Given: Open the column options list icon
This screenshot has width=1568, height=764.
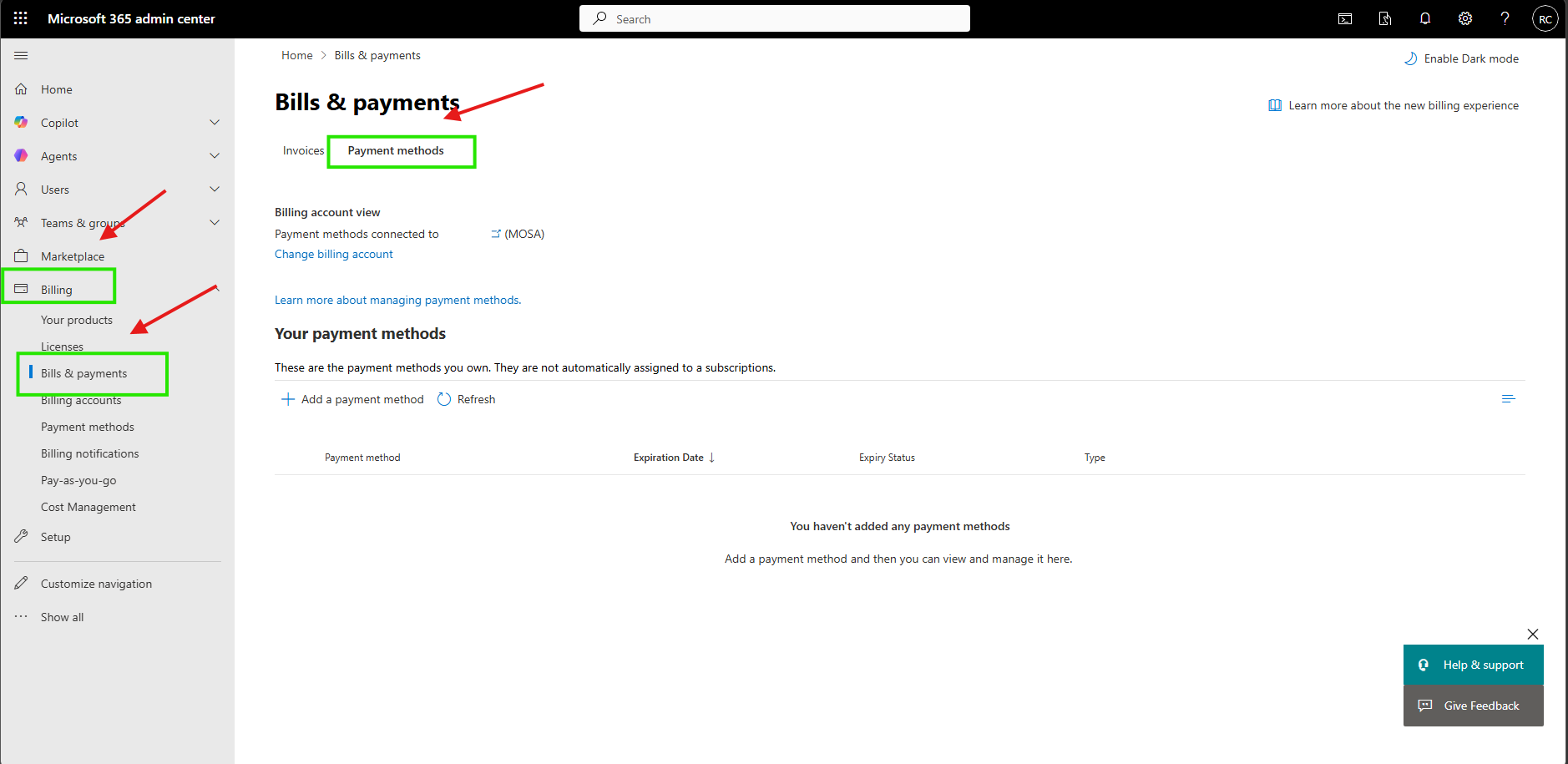Looking at the screenshot, I should pyautogui.click(x=1509, y=399).
